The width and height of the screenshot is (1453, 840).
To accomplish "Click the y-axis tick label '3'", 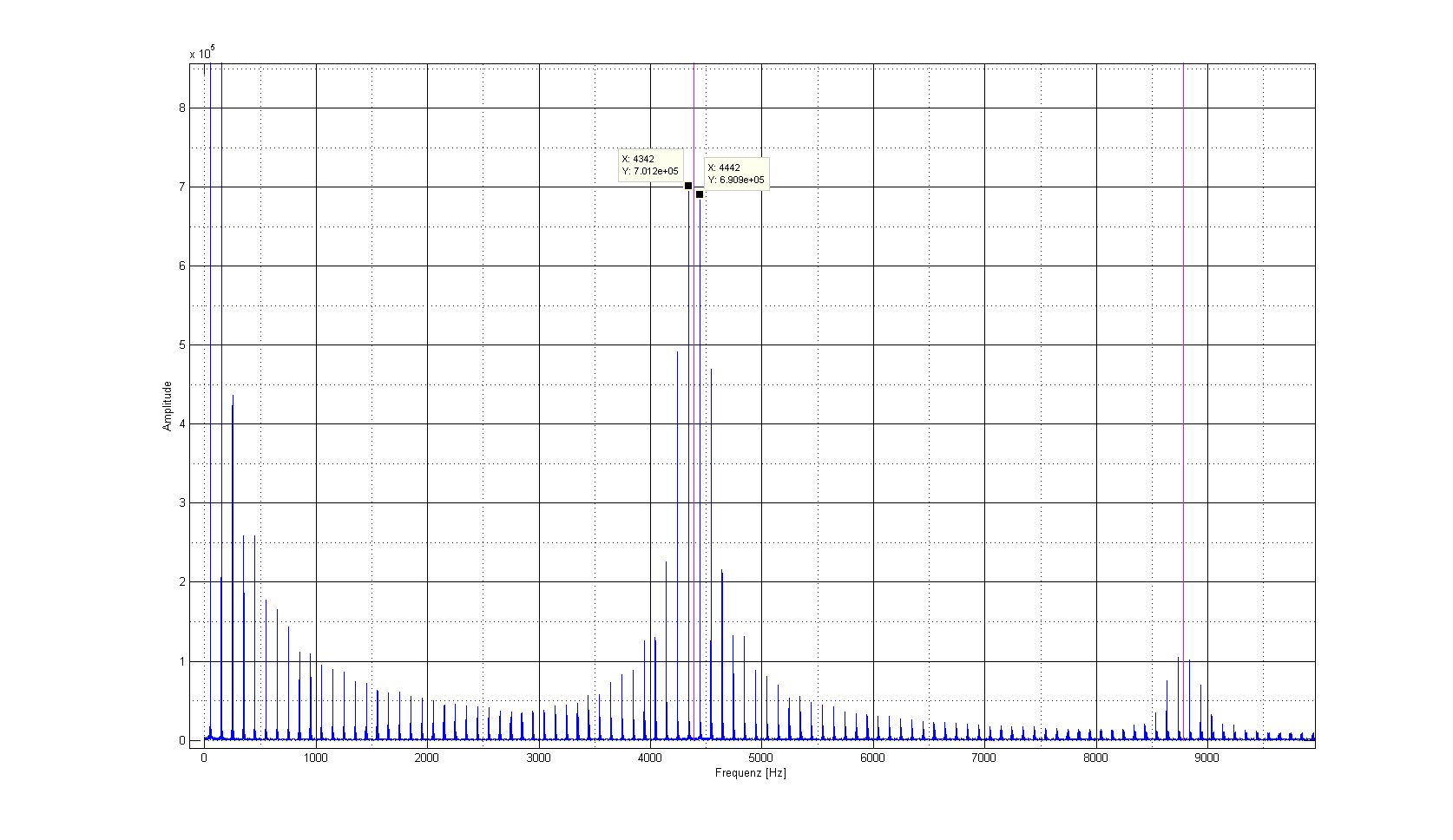I will [x=182, y=502].
